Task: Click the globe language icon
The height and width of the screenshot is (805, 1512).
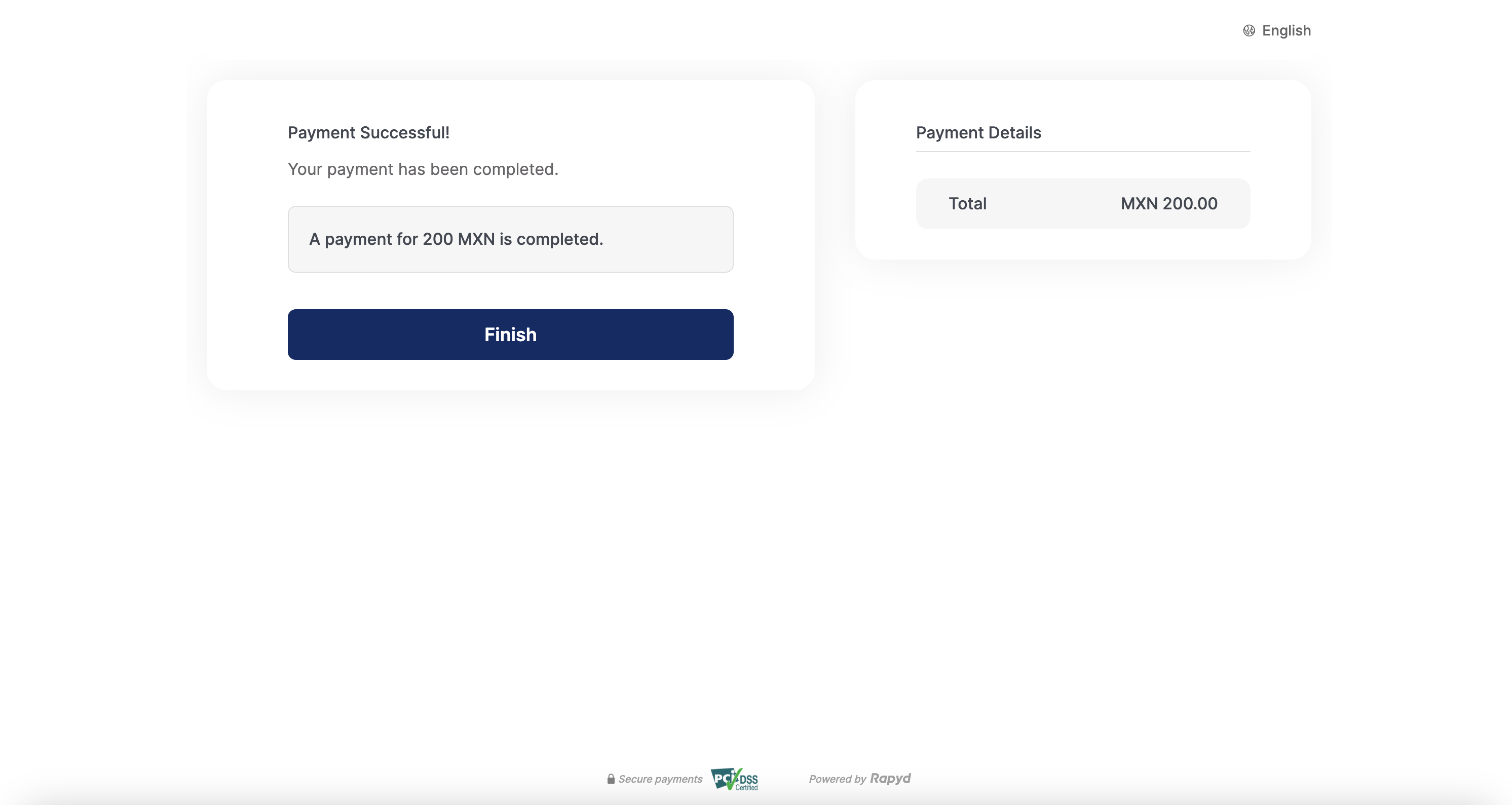Action: 1249,30
